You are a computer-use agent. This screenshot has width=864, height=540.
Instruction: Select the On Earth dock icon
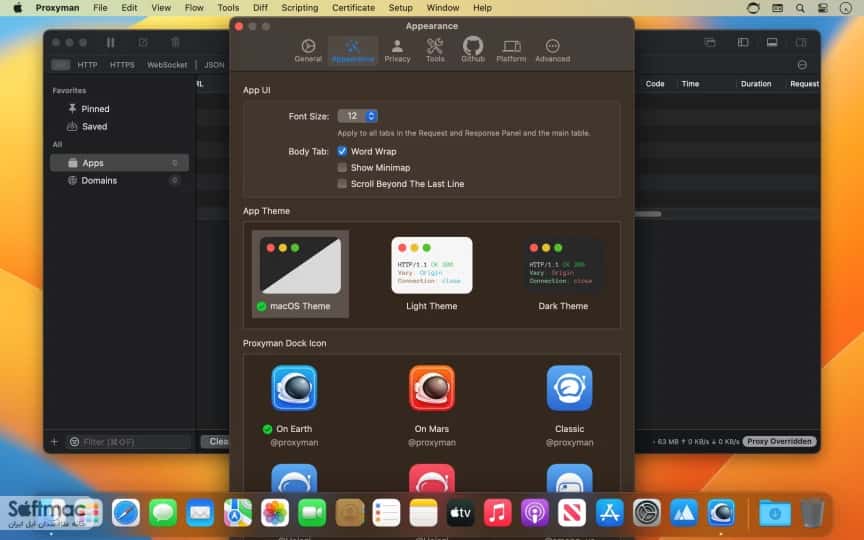coord(294,388)
